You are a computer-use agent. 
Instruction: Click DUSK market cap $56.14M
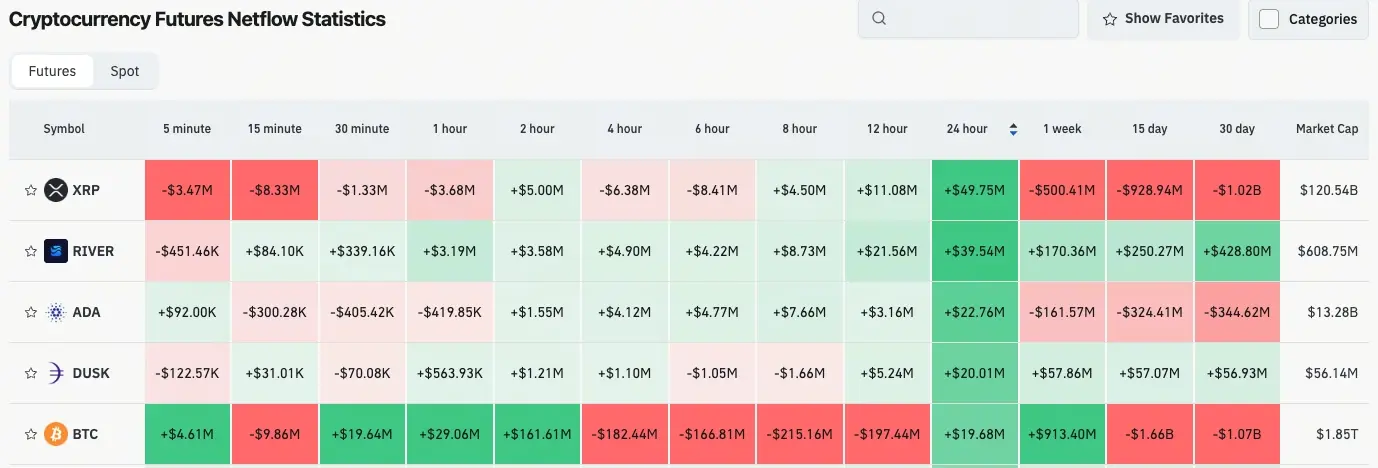[x=1330, y=373]
